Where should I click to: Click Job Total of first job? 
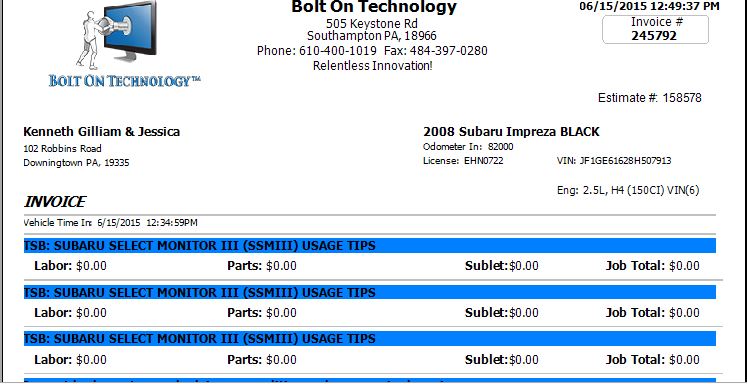click(x=652, y=266)
